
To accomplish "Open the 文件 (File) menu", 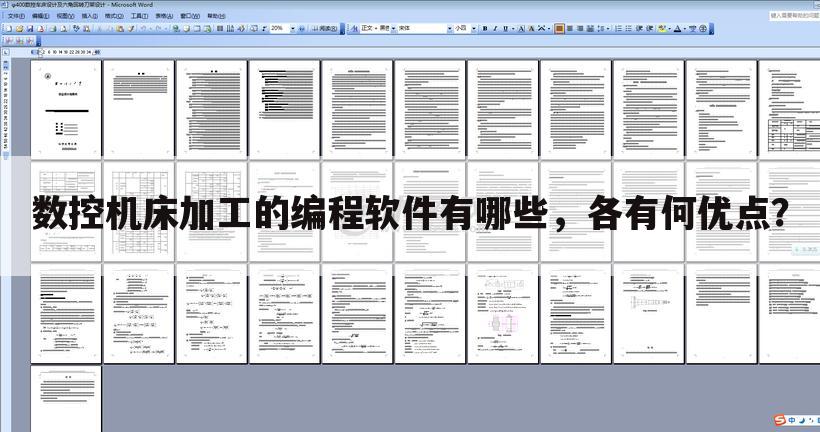I will pyautogui.click(x=16, y=16).
